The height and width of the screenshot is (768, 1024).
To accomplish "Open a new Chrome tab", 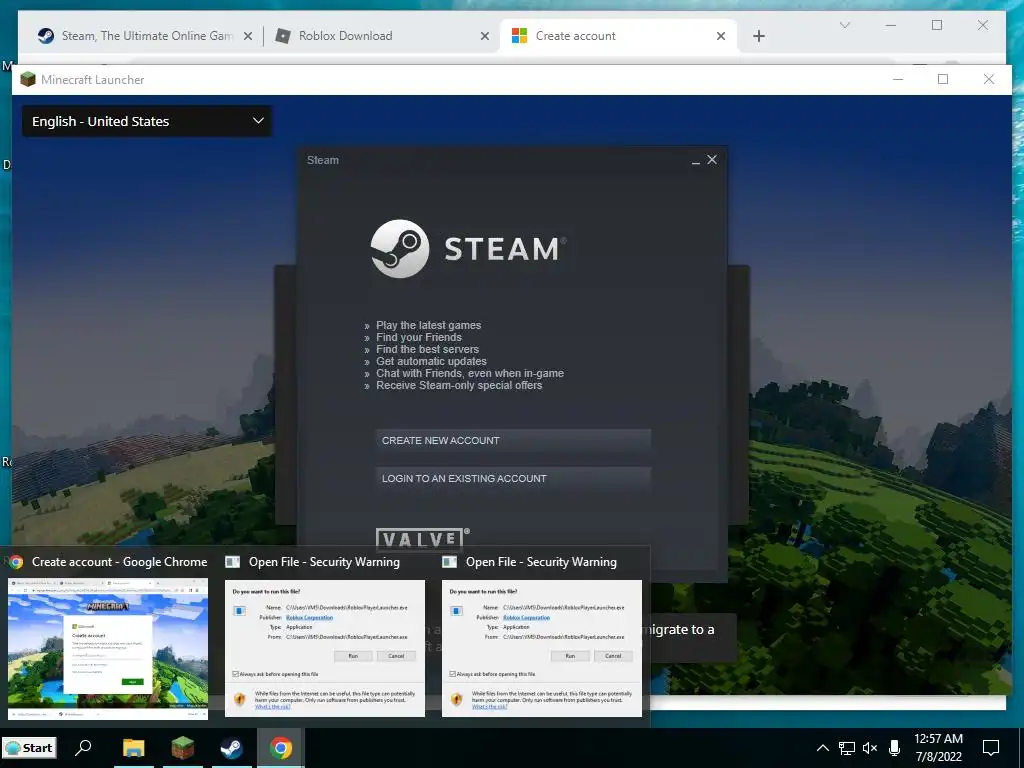I will 759,37.
